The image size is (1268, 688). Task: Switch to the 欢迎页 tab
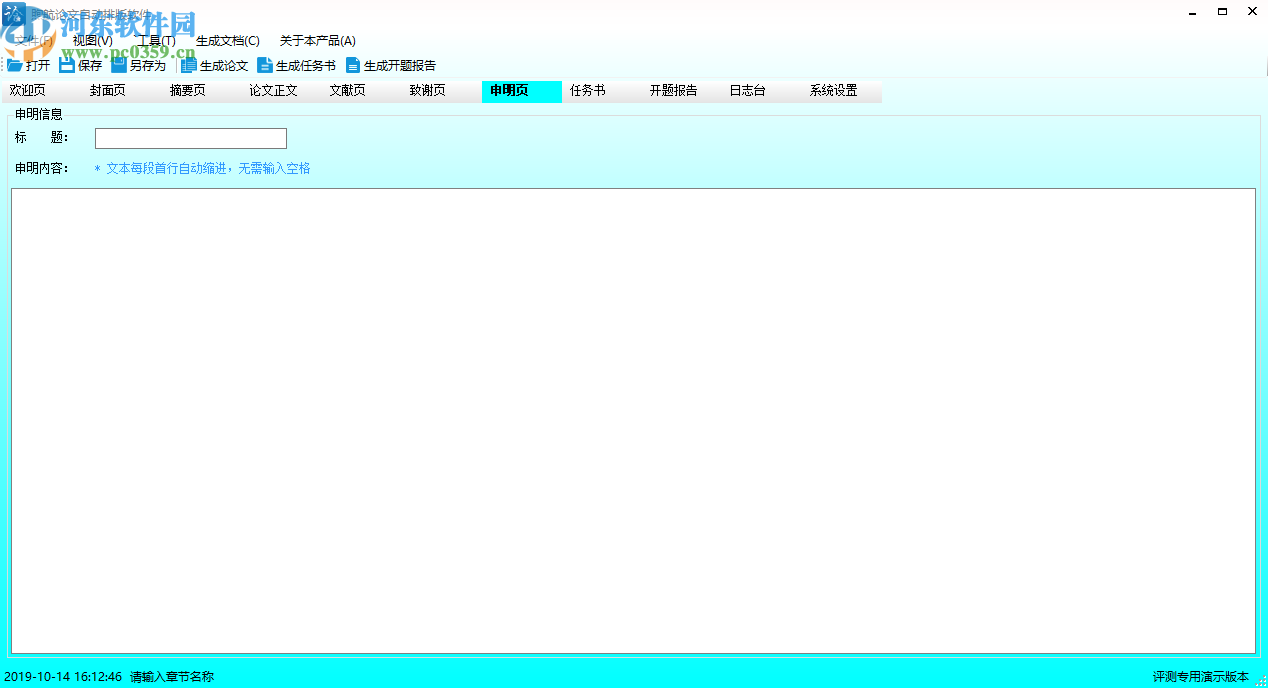[x=41, y=91]
